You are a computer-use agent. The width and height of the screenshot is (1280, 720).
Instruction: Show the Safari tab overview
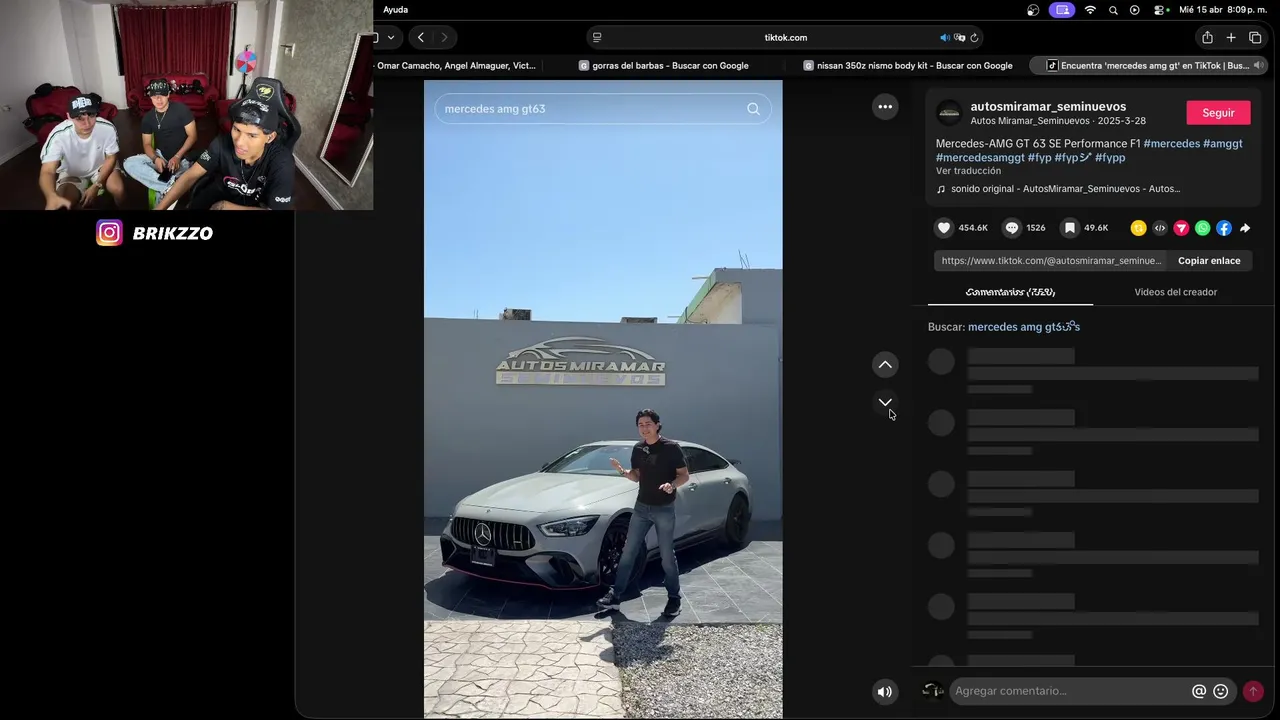point(1255,38)
